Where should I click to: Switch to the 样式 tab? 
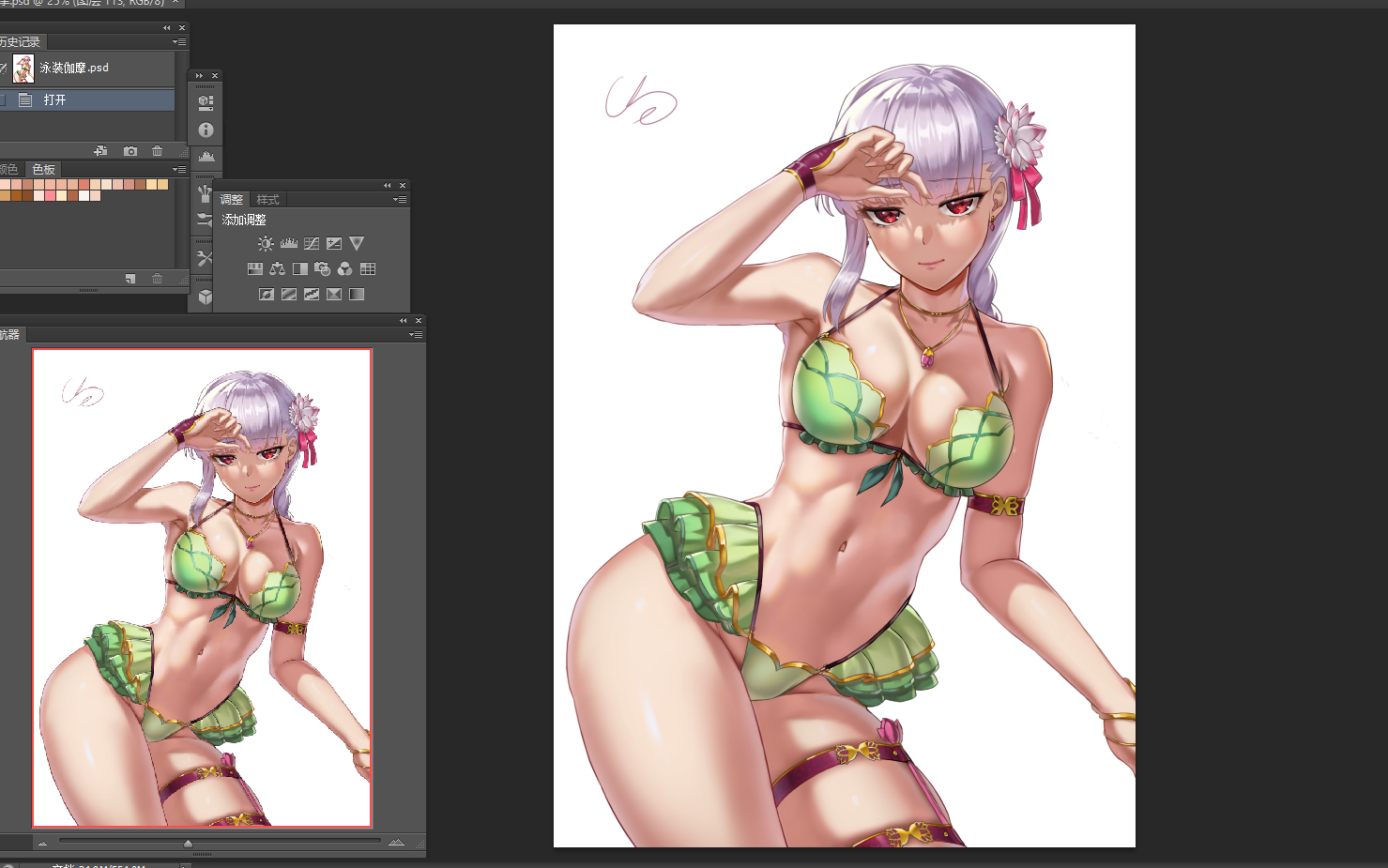pyautogui.click(x=268, y=199)
